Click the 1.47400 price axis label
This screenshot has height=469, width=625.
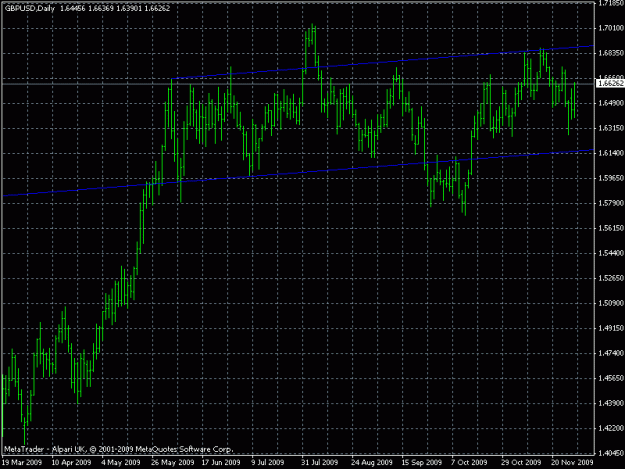611,353
